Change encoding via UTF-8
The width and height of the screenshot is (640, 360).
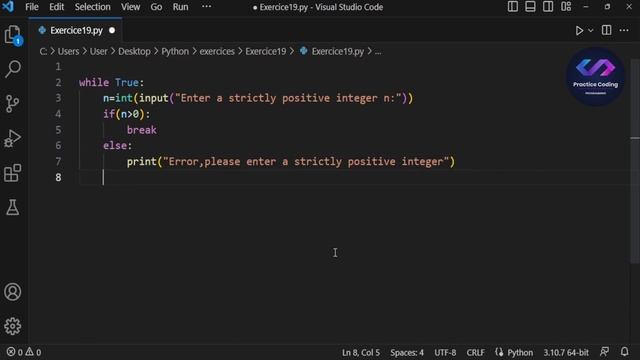coord(445,352)
